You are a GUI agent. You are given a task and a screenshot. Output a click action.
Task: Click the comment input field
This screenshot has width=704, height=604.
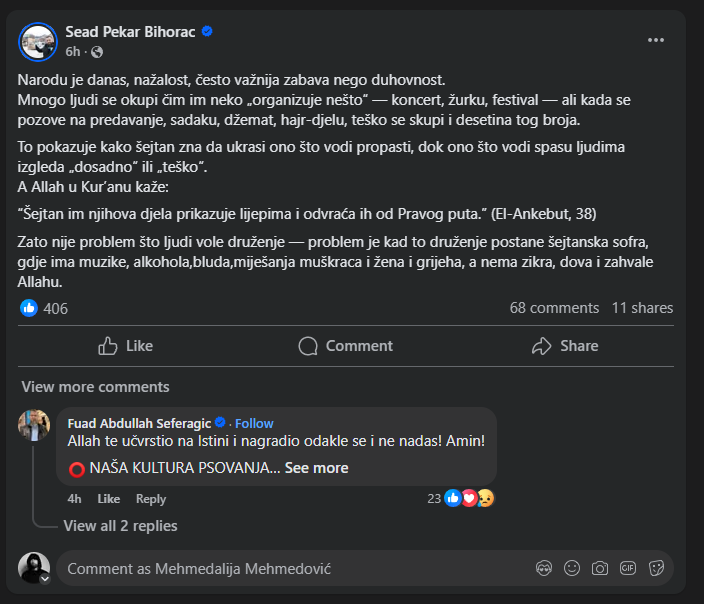point(290,568)
